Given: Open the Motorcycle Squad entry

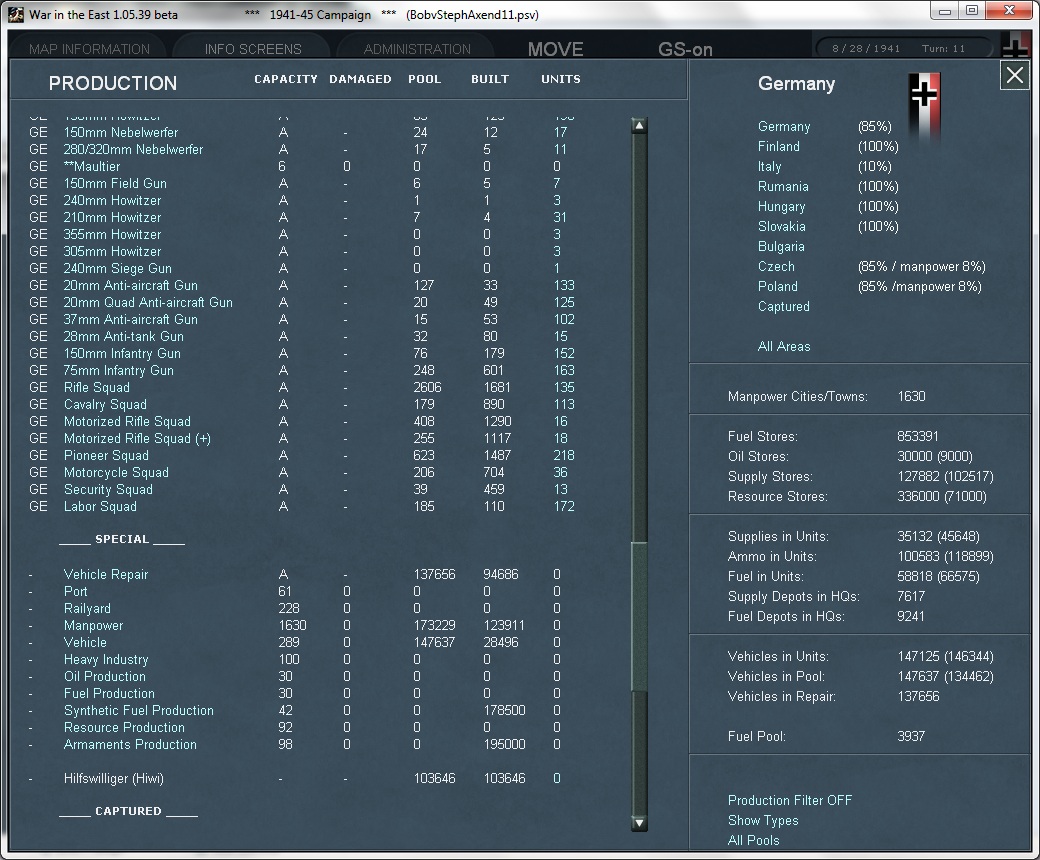Looking at the screenshot, I should [116, 473].
